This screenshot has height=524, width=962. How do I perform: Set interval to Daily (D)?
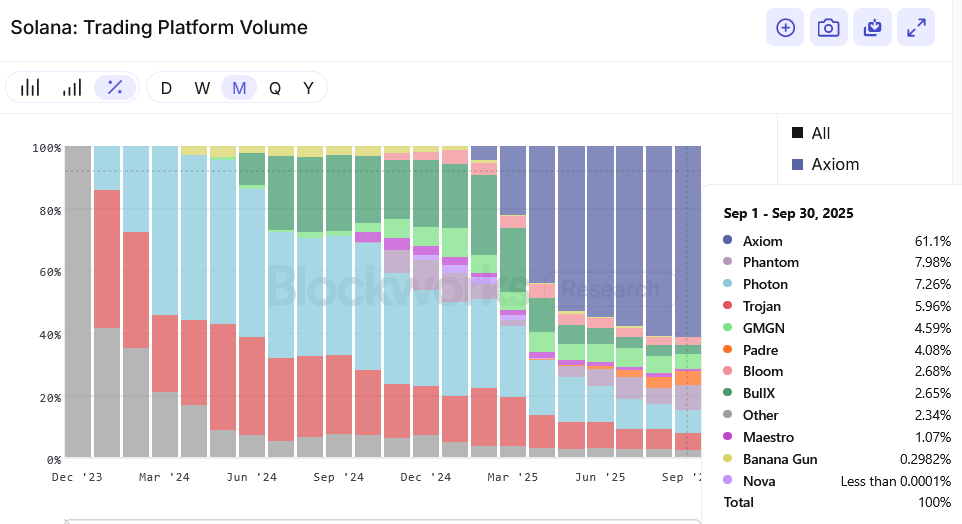[166, 88]
